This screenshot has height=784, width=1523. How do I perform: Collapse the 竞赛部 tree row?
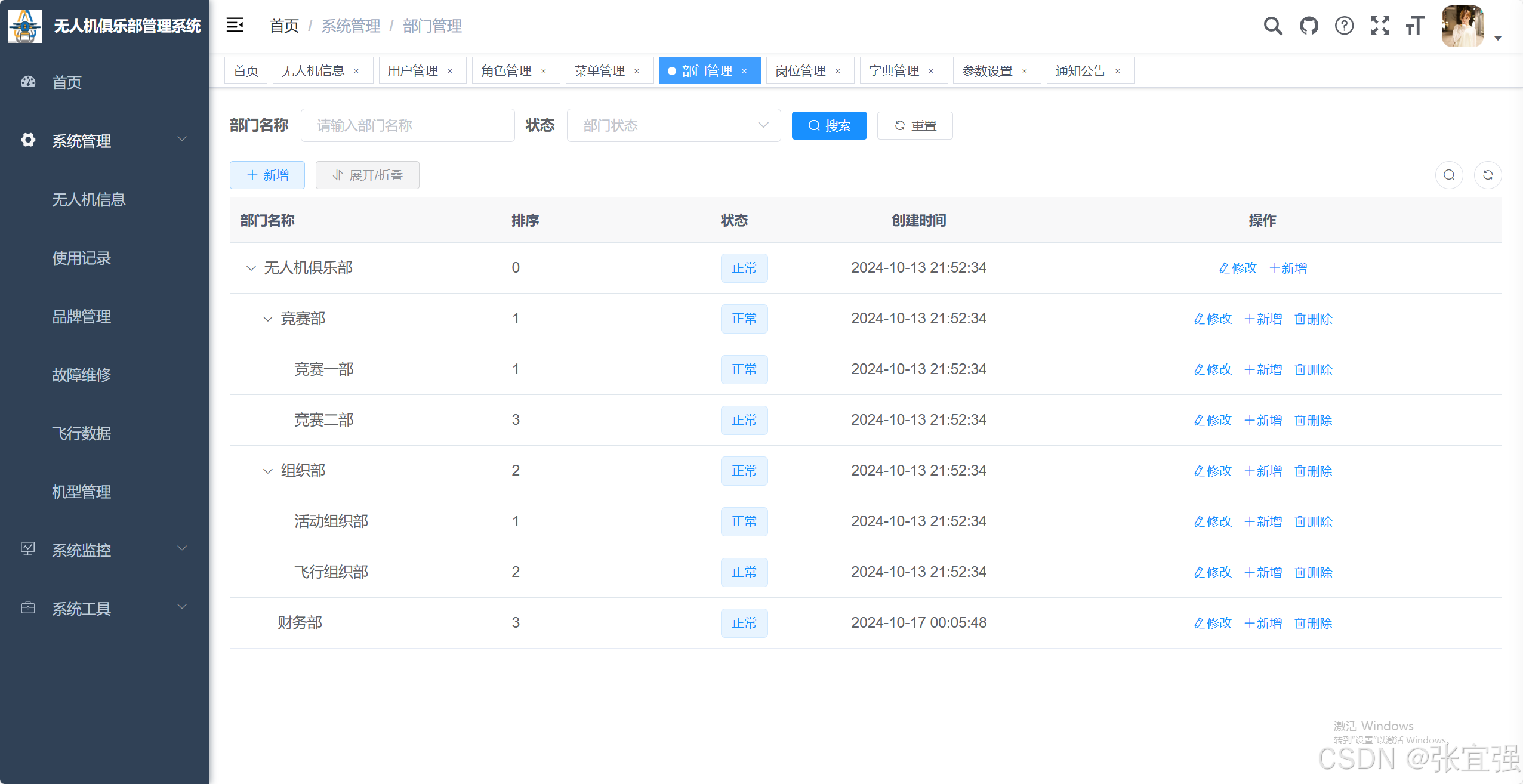pos(267,319)
